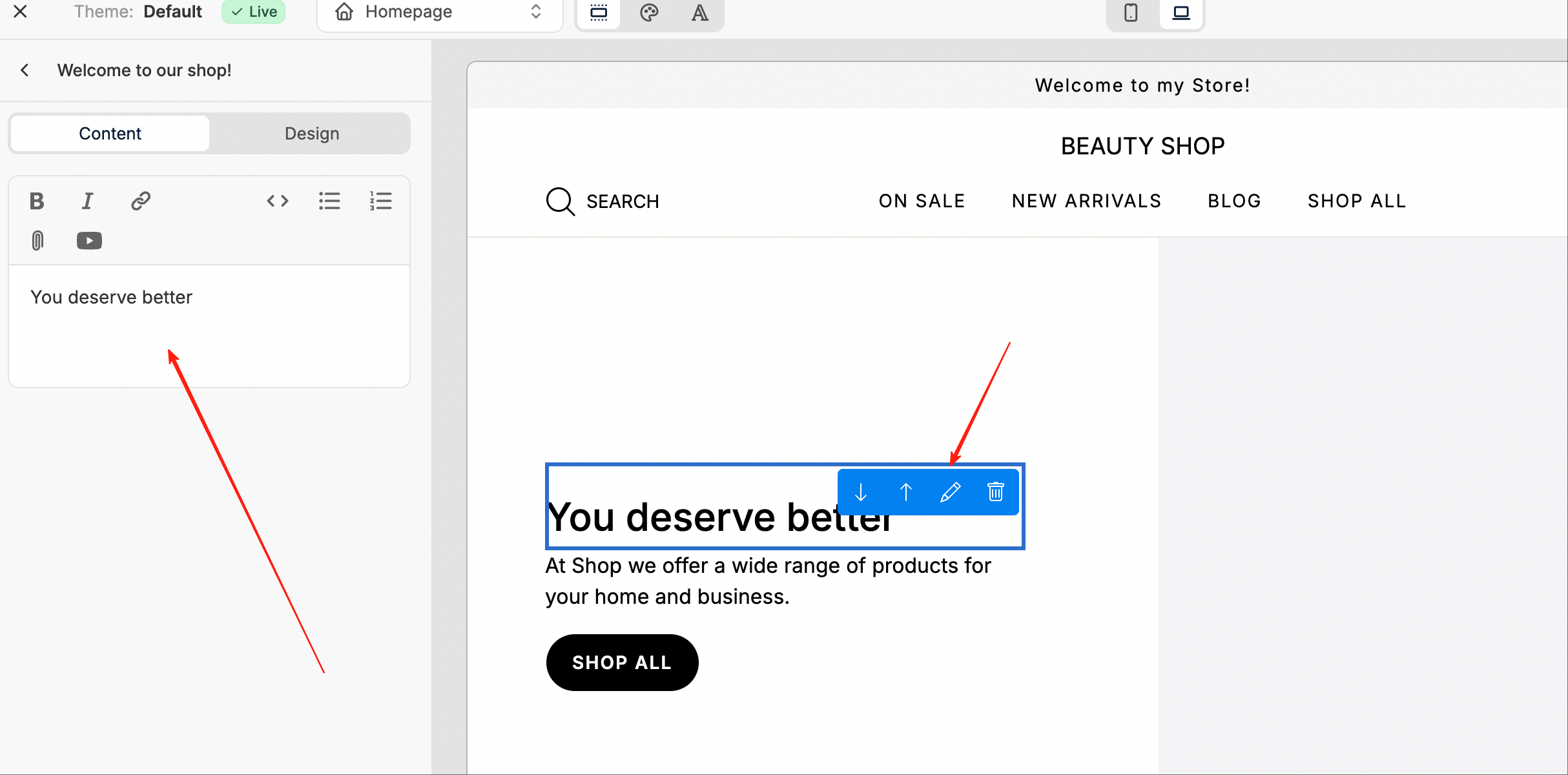Switch to desktop preview mode
Image resolution: width=1568 pixels, height=775 pixels.
pyautogui.click(x=1181, y=12)
